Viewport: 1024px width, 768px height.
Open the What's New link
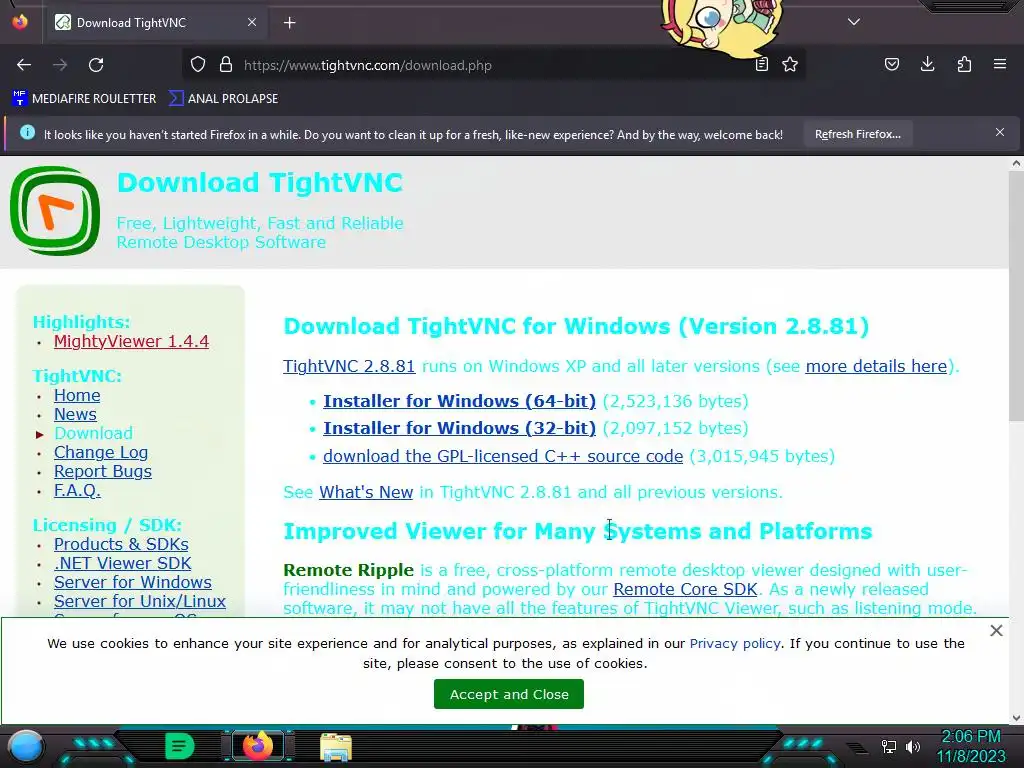click(x=366, y=492)
